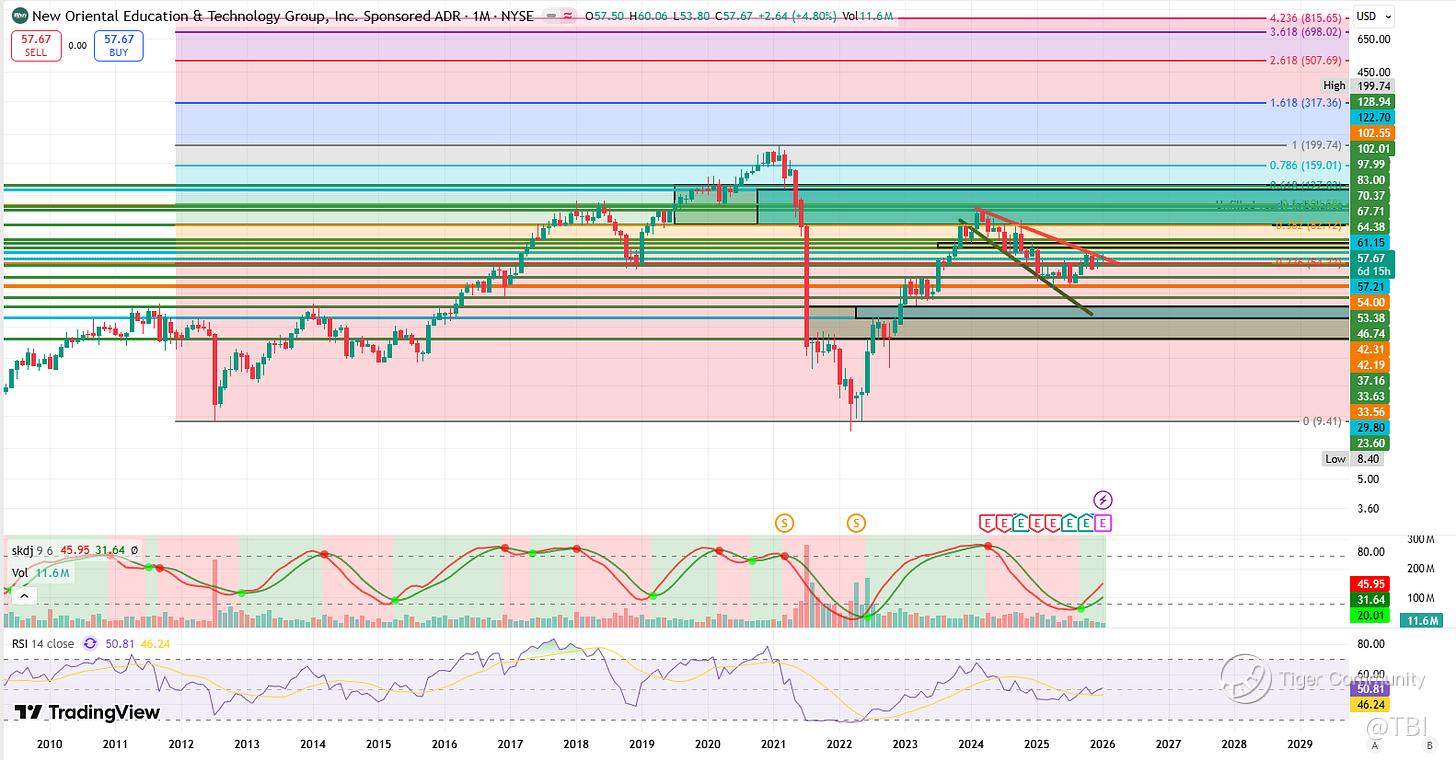Click the New Oriental symbol logo
Image resolution: width=1456 pixels, height=760 pixels.
coord(20,16)
